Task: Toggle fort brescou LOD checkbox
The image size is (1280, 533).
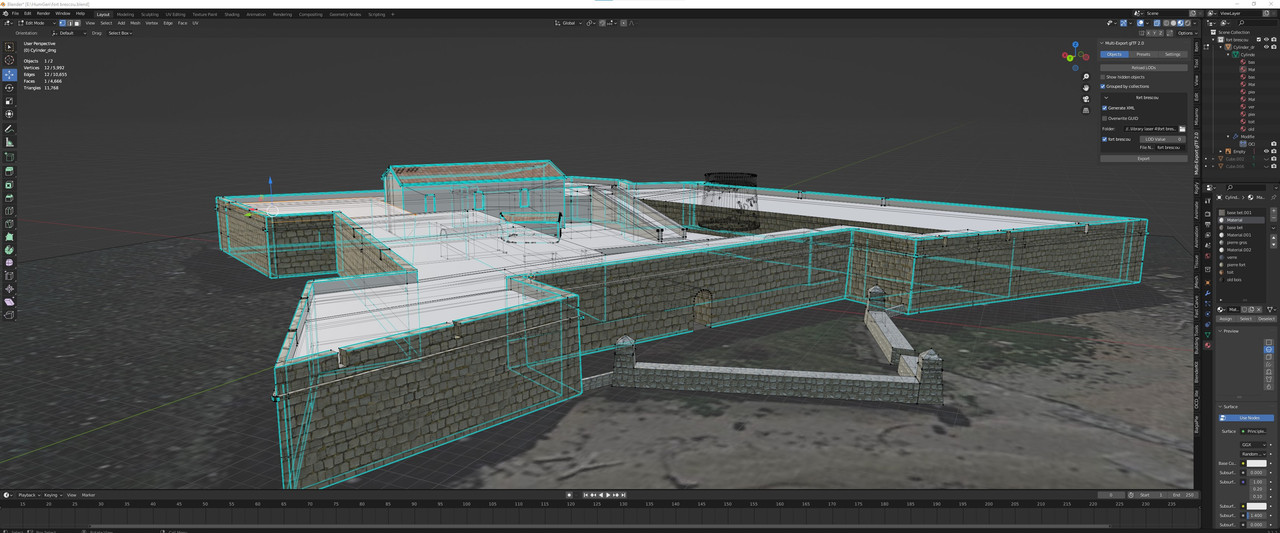Action: 1105,139
